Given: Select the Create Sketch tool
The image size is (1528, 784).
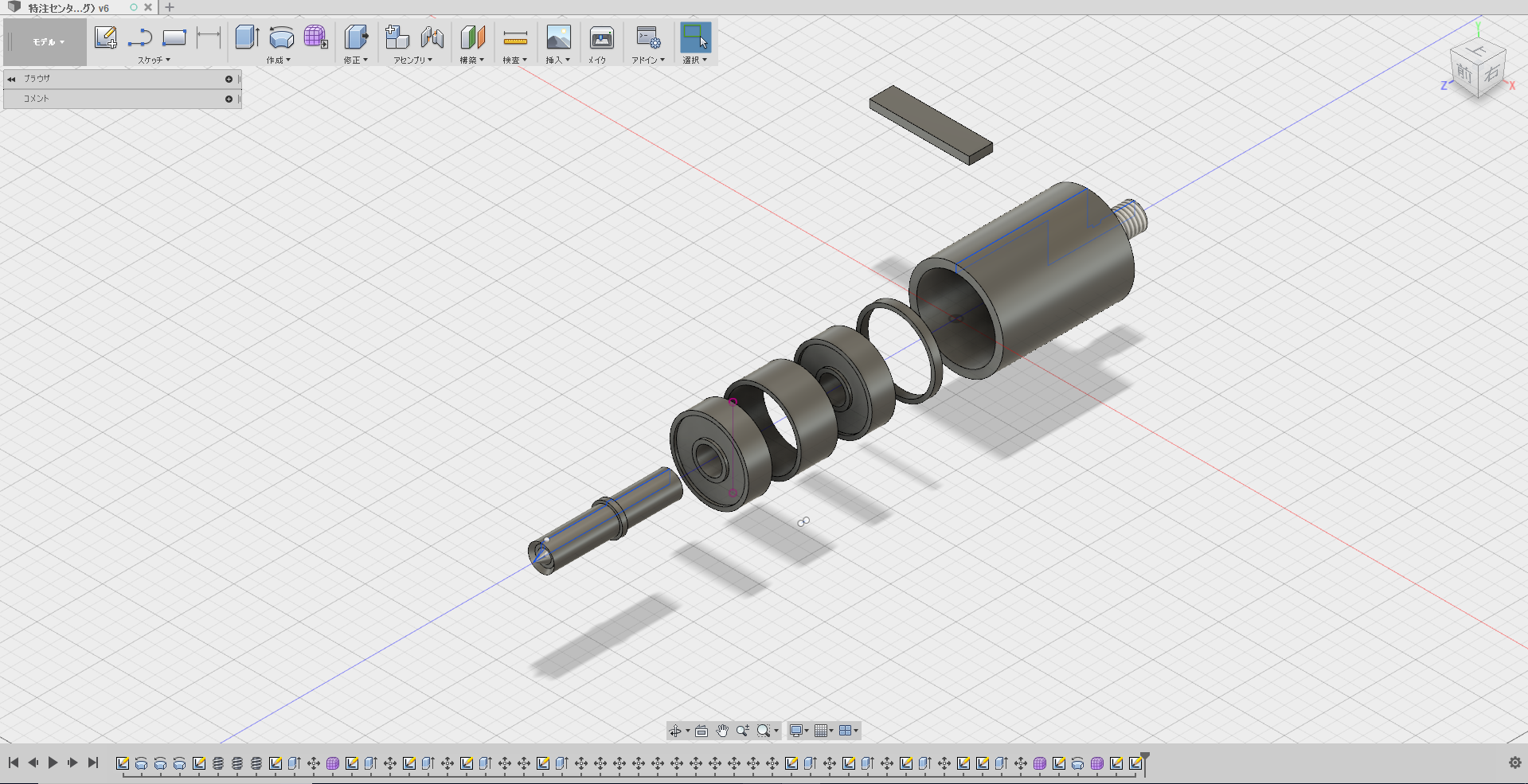Looking at the screenshot, I should coord(105,37).
